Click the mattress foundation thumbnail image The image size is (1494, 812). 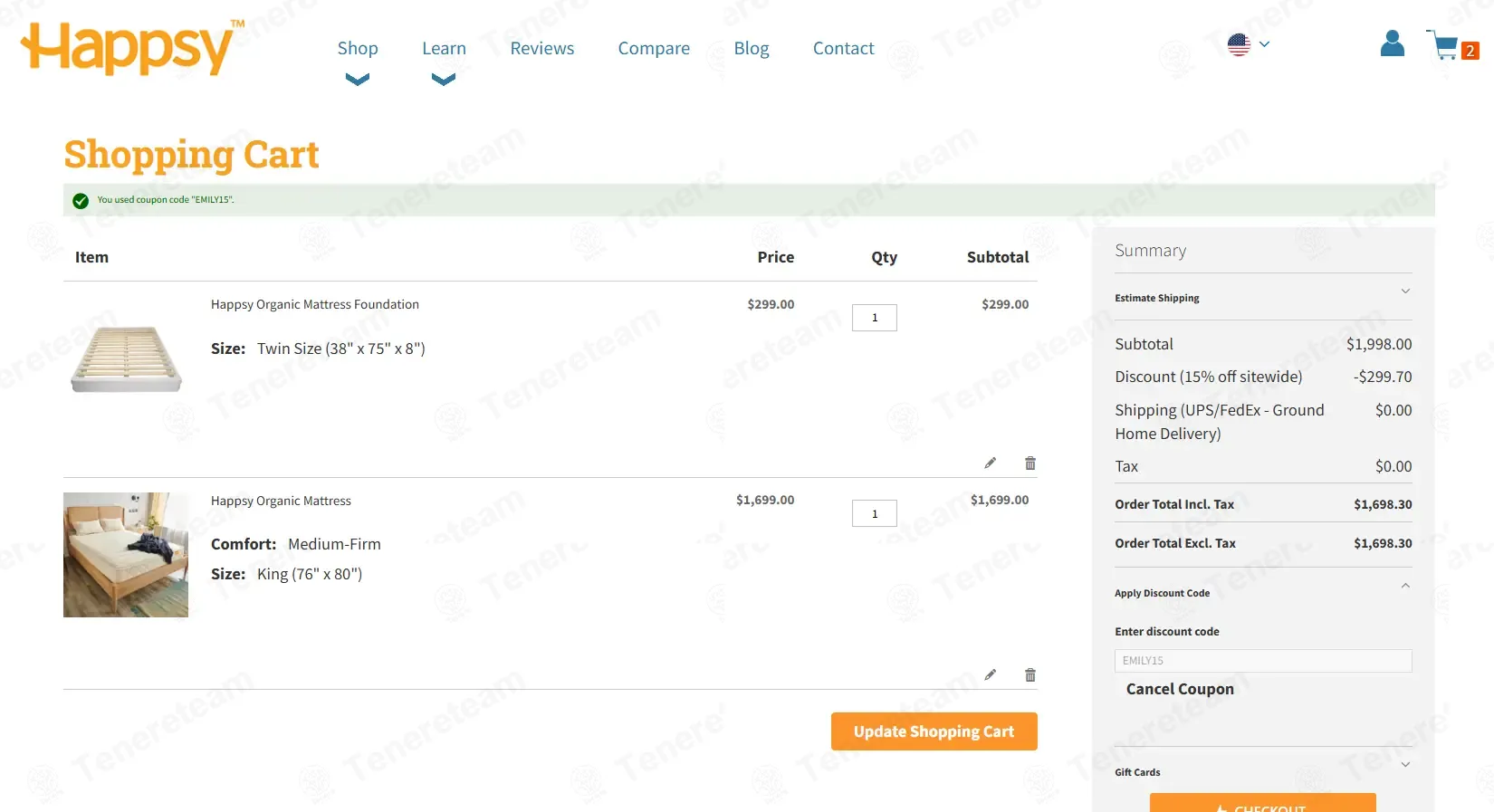tap(127, 358)
